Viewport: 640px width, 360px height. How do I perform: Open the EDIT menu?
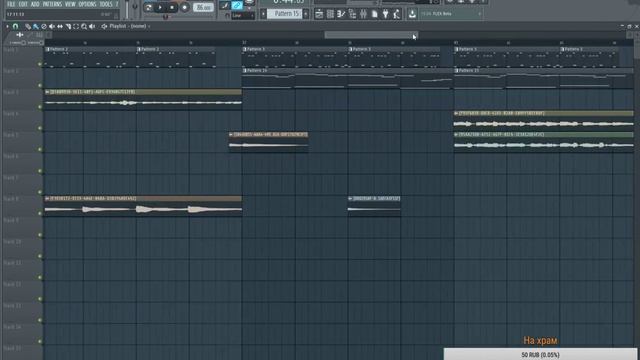click(x=23, y=4)
